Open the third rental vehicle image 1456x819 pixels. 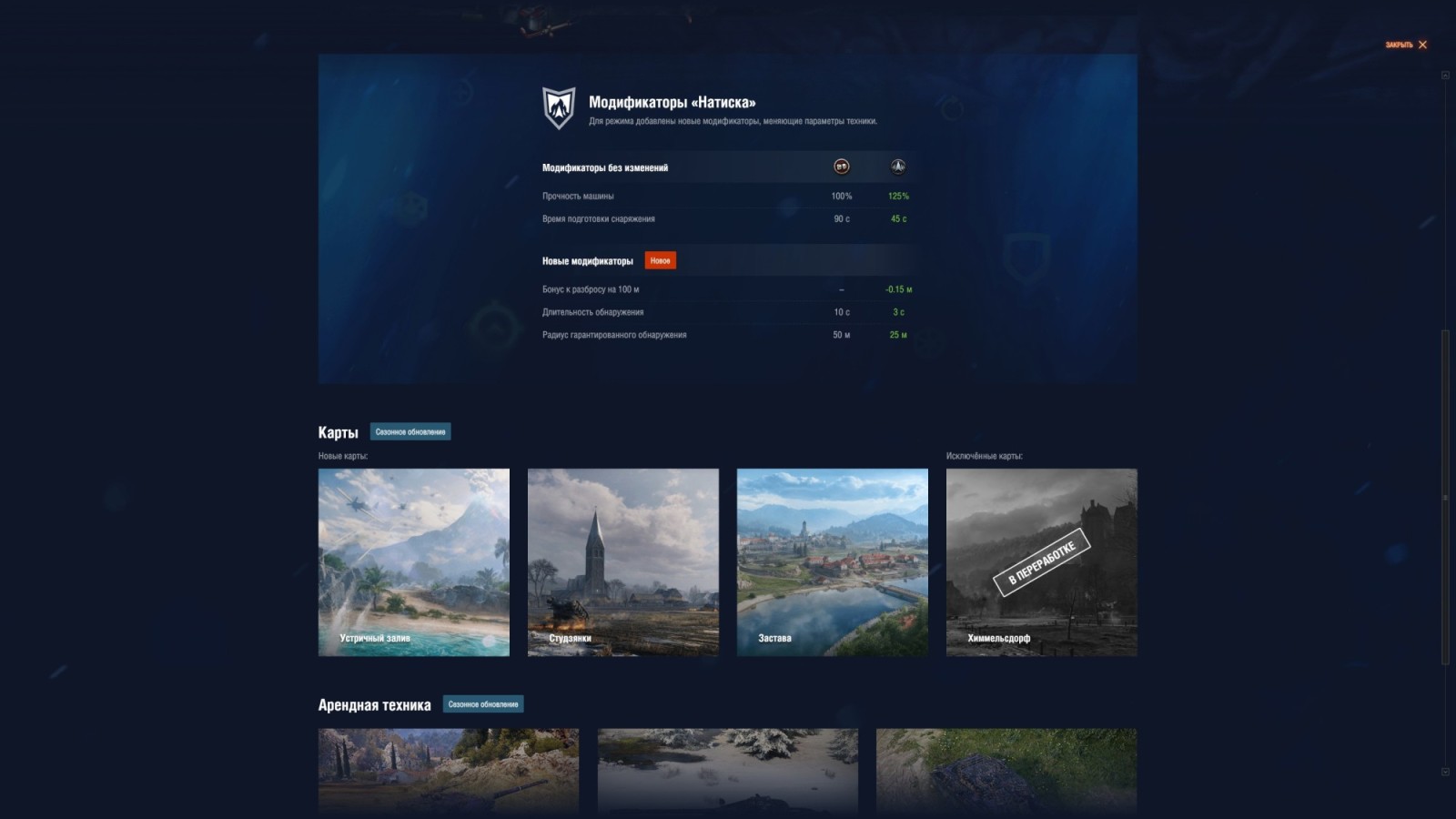[1006, 770]
